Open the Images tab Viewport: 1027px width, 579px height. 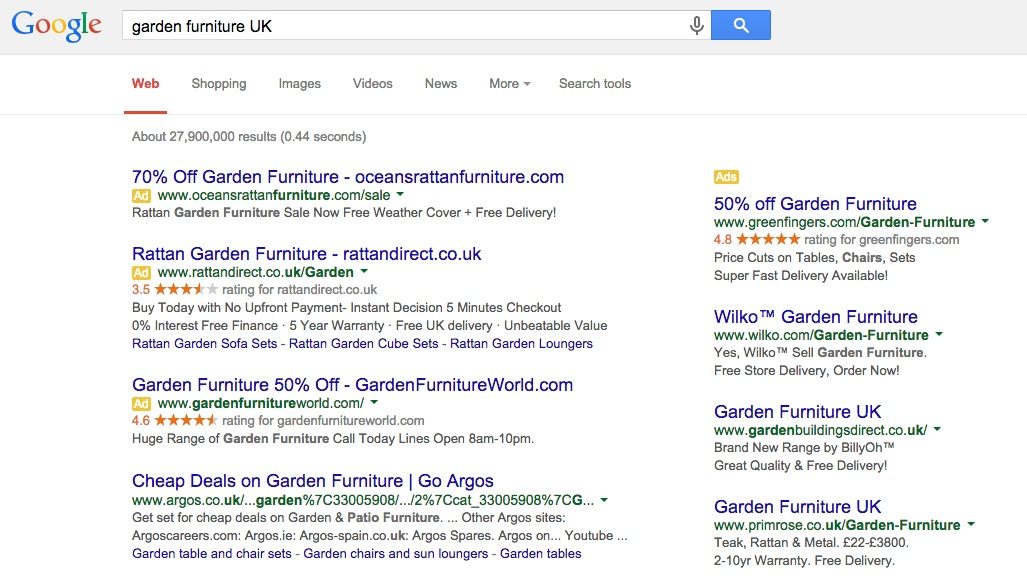tap(299, 84)
